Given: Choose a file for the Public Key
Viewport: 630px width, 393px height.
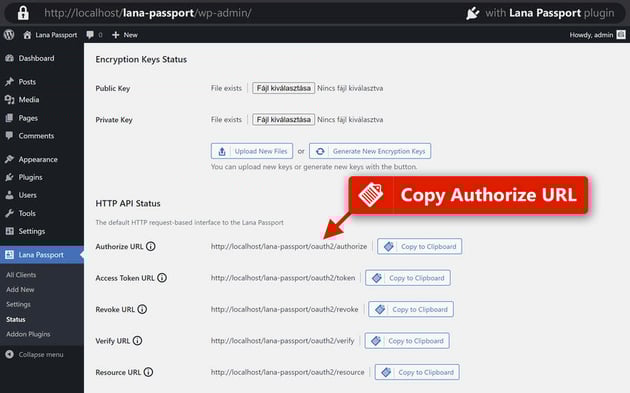Looking at the screenshot, I should pyautogui.click(x=284, y=88).
